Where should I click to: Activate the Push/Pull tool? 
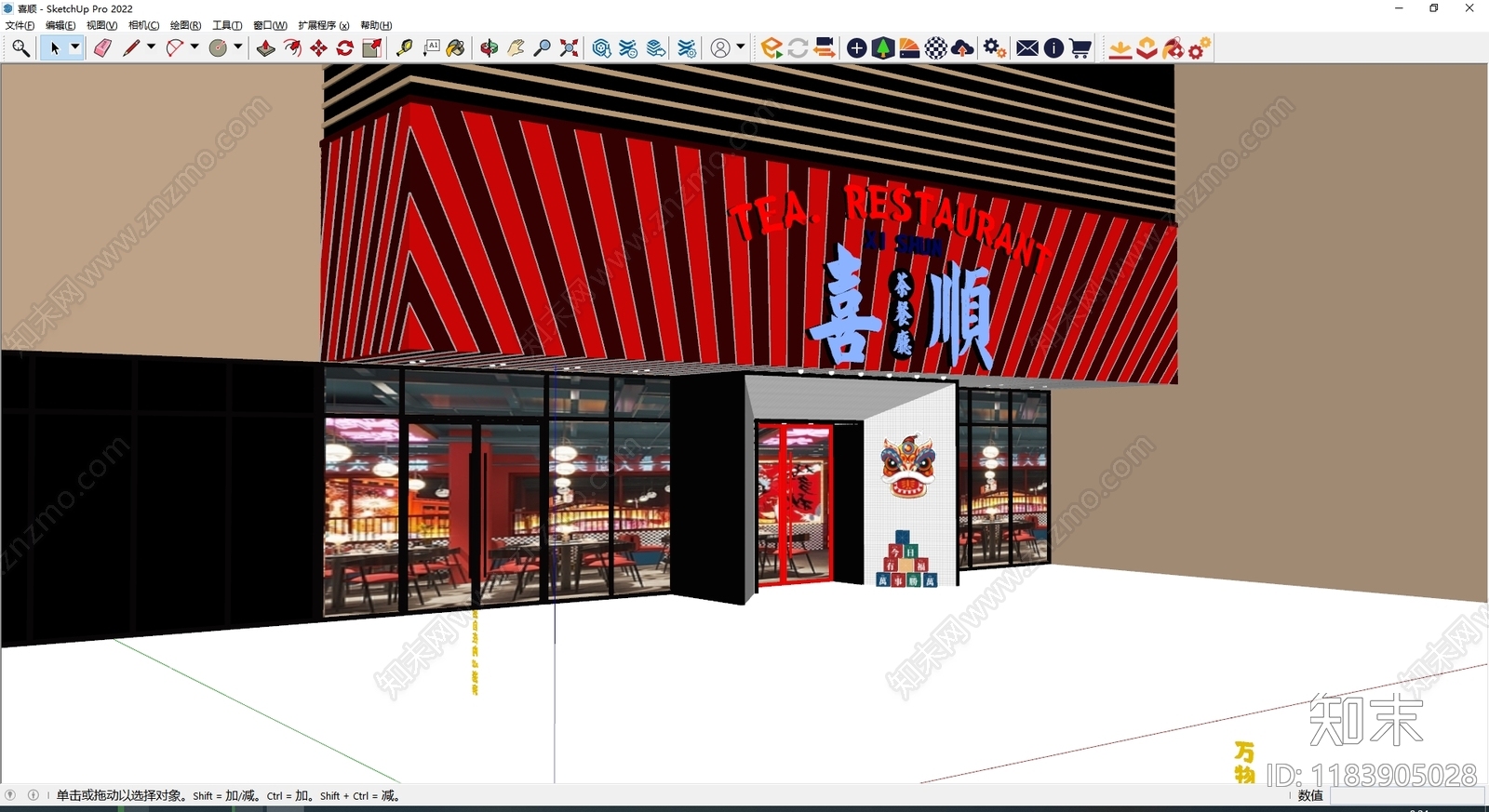point(266,48)
